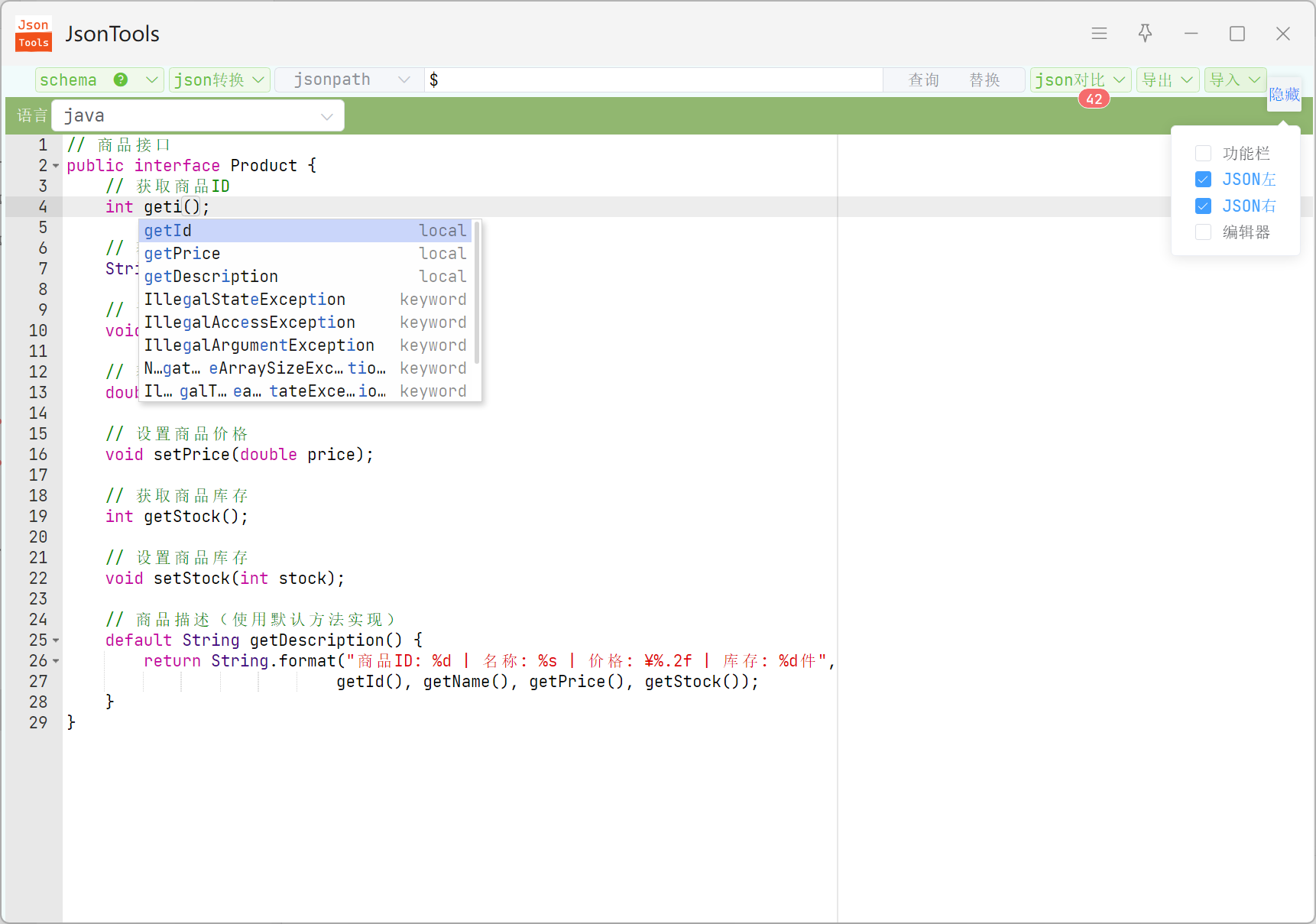The image size is (1316, 924).
Task: Click the autocomplete popup scrollbar
Action: click(x=477, y=292)
